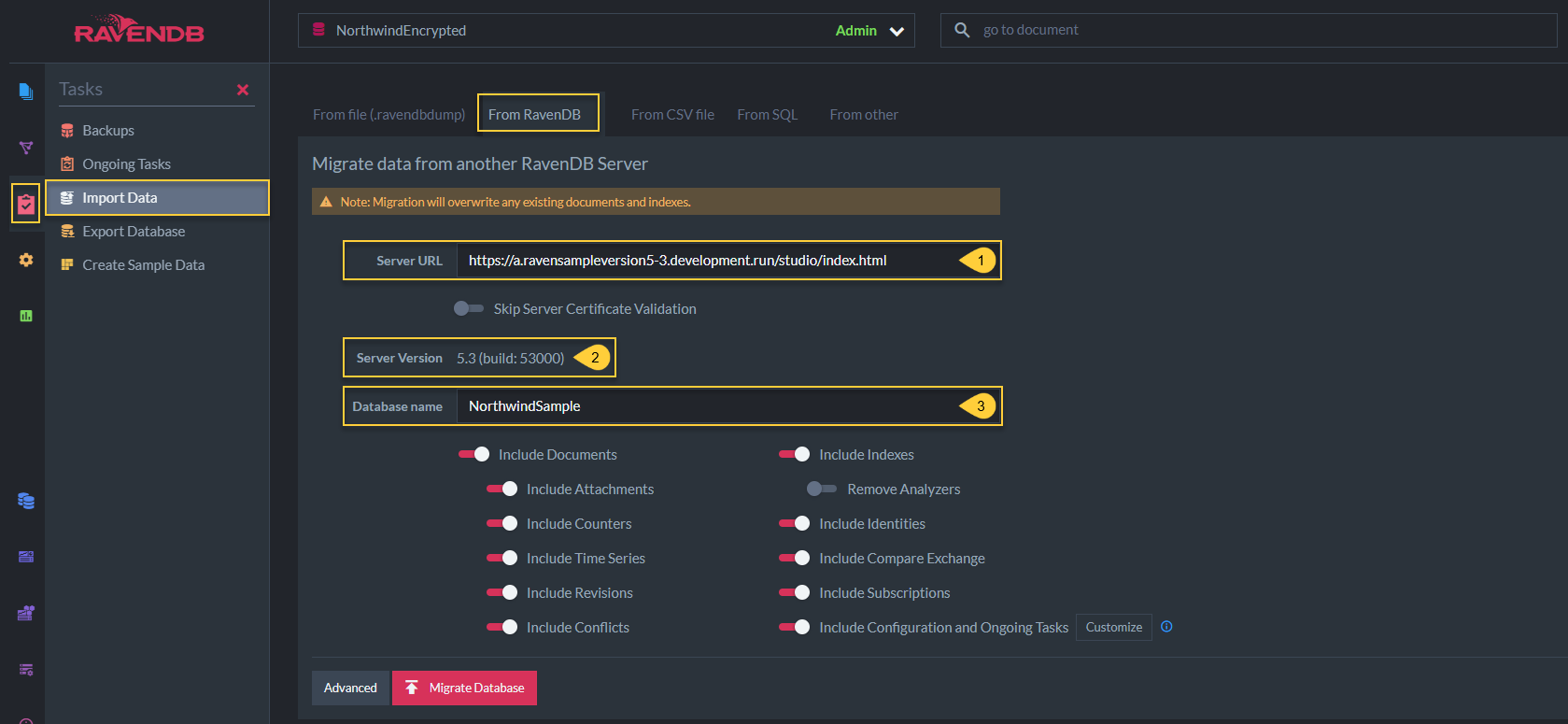Toggle Include Subscriptions switch

pos(795,592)
